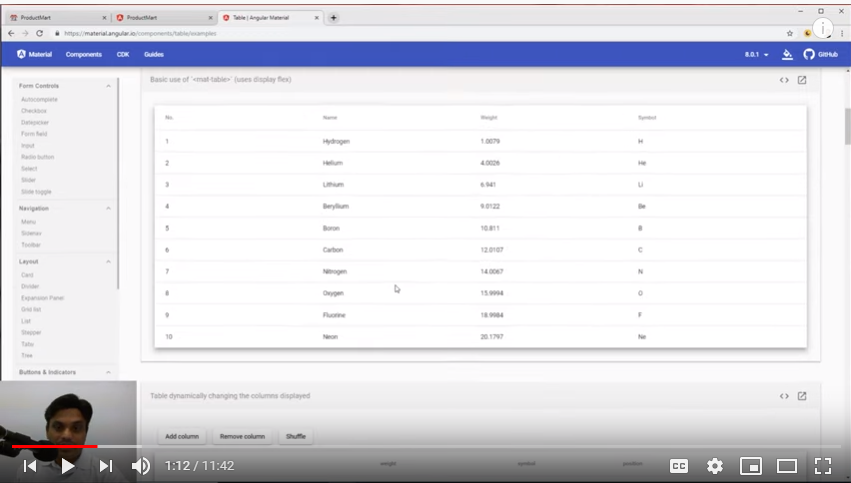
Task: Open the miniplayer
Action: click(750, 465)
